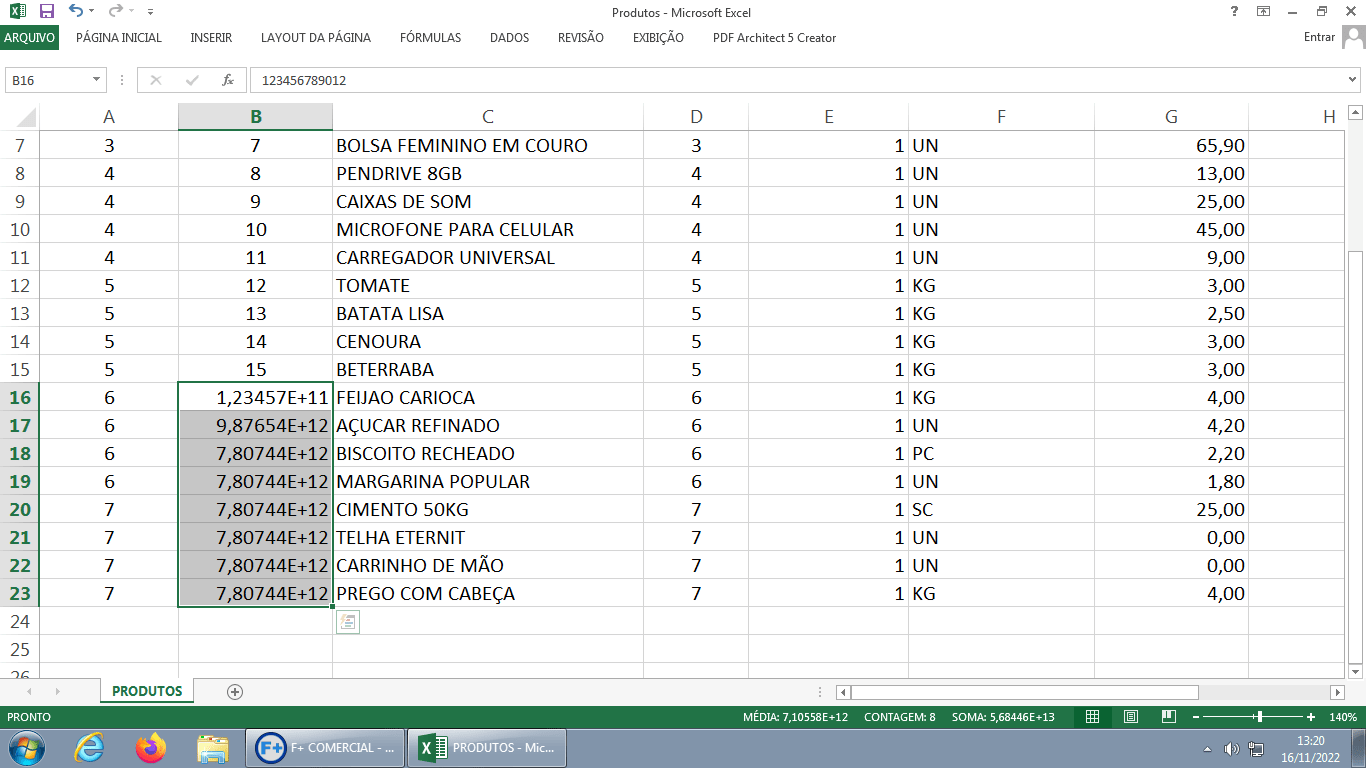The width and height of the screenshot is (1366, 768).
Task: Switch to Normal view in status bar
Action: (1092, 717)
